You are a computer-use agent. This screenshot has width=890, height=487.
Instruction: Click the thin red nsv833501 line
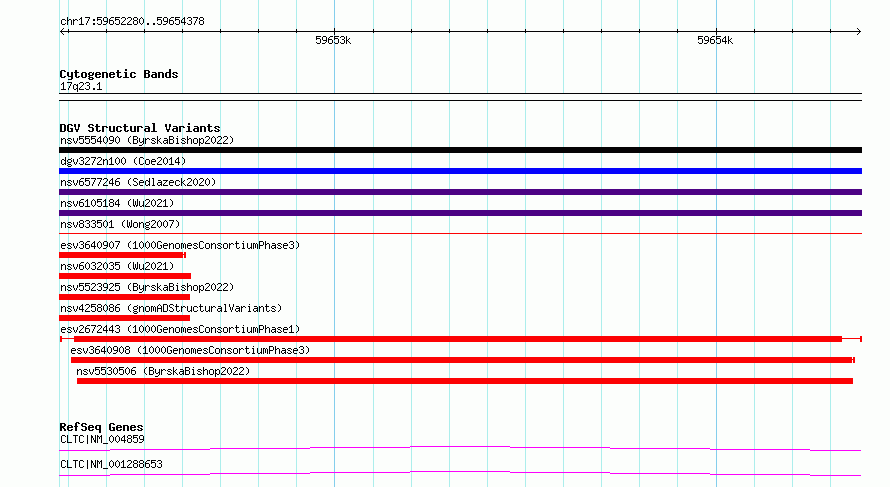click(x=460, y=233)
